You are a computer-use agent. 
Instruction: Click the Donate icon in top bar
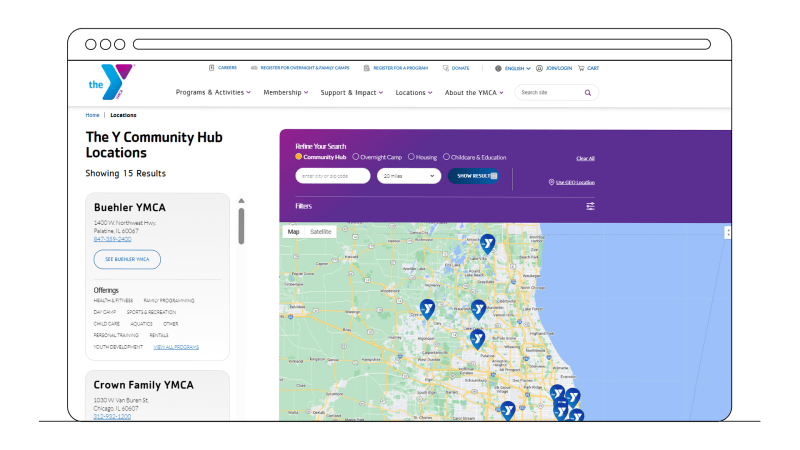coord(446,68)
